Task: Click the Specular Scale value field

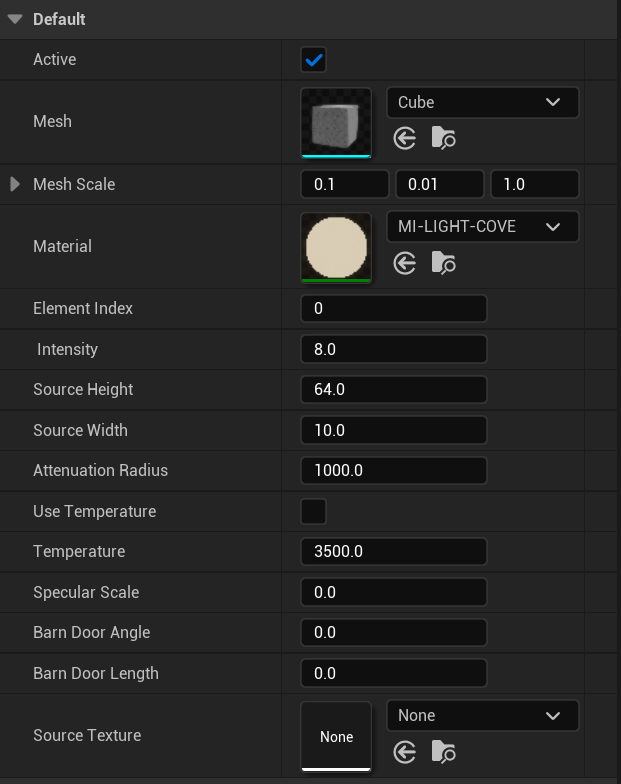Action: 394,592
